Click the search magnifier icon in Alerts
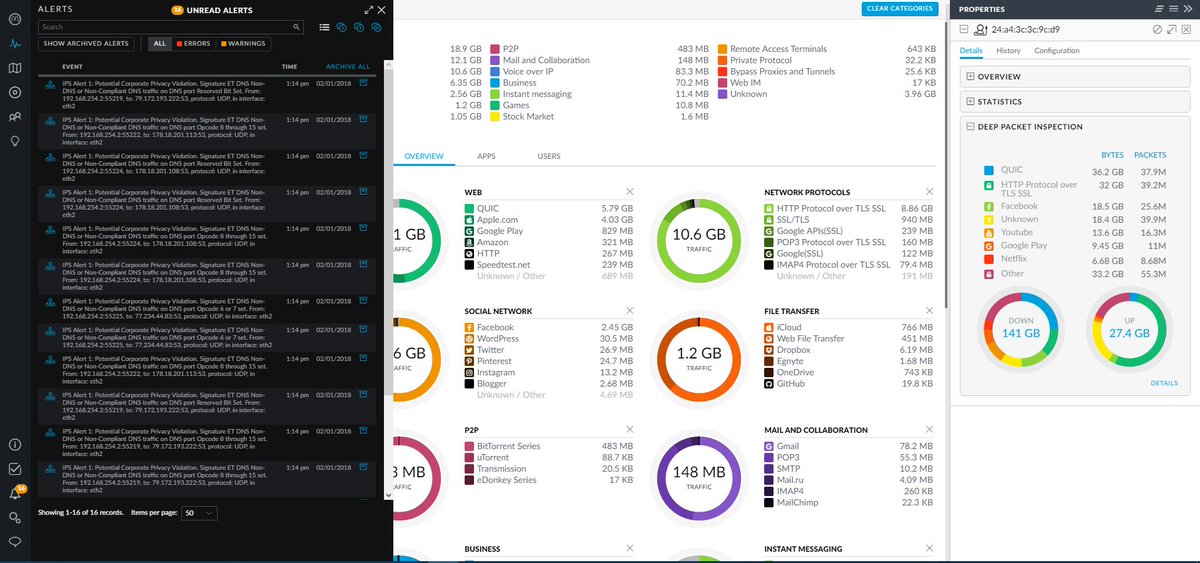 click(x=297, y=27)
